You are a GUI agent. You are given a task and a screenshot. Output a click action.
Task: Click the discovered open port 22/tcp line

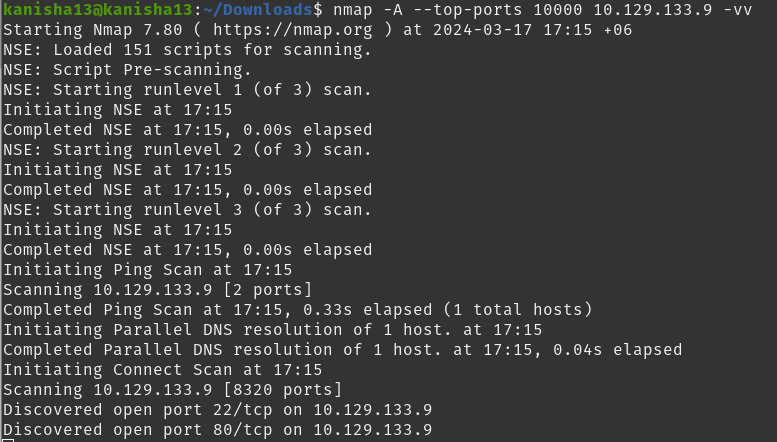point(217,410)
